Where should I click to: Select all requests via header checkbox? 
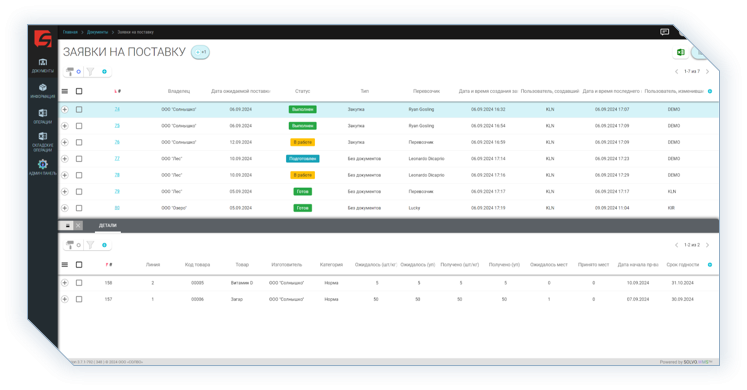79,91
